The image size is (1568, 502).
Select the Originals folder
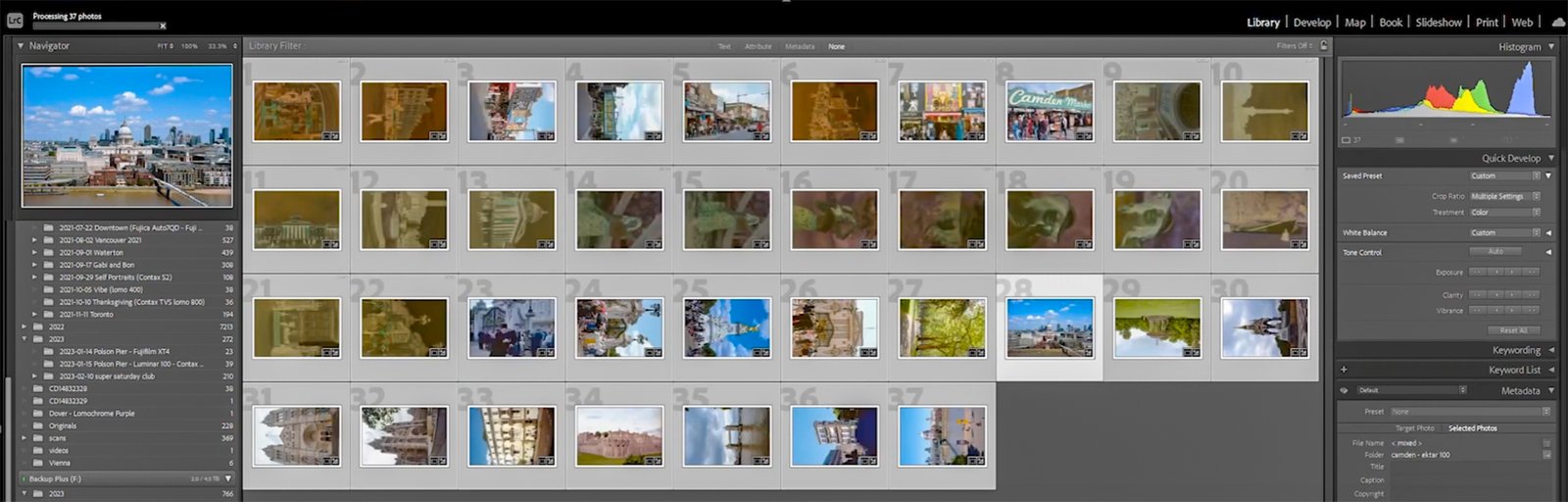pos(63,426)
